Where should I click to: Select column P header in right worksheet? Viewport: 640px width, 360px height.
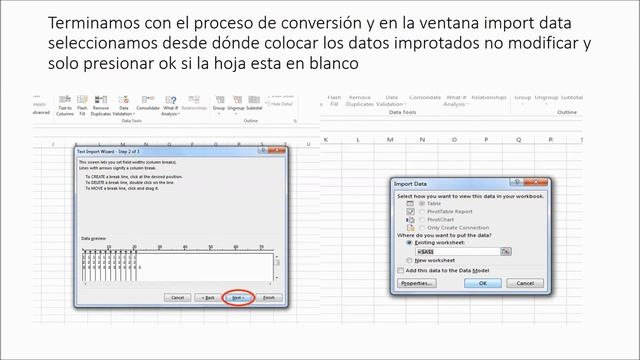486,140
